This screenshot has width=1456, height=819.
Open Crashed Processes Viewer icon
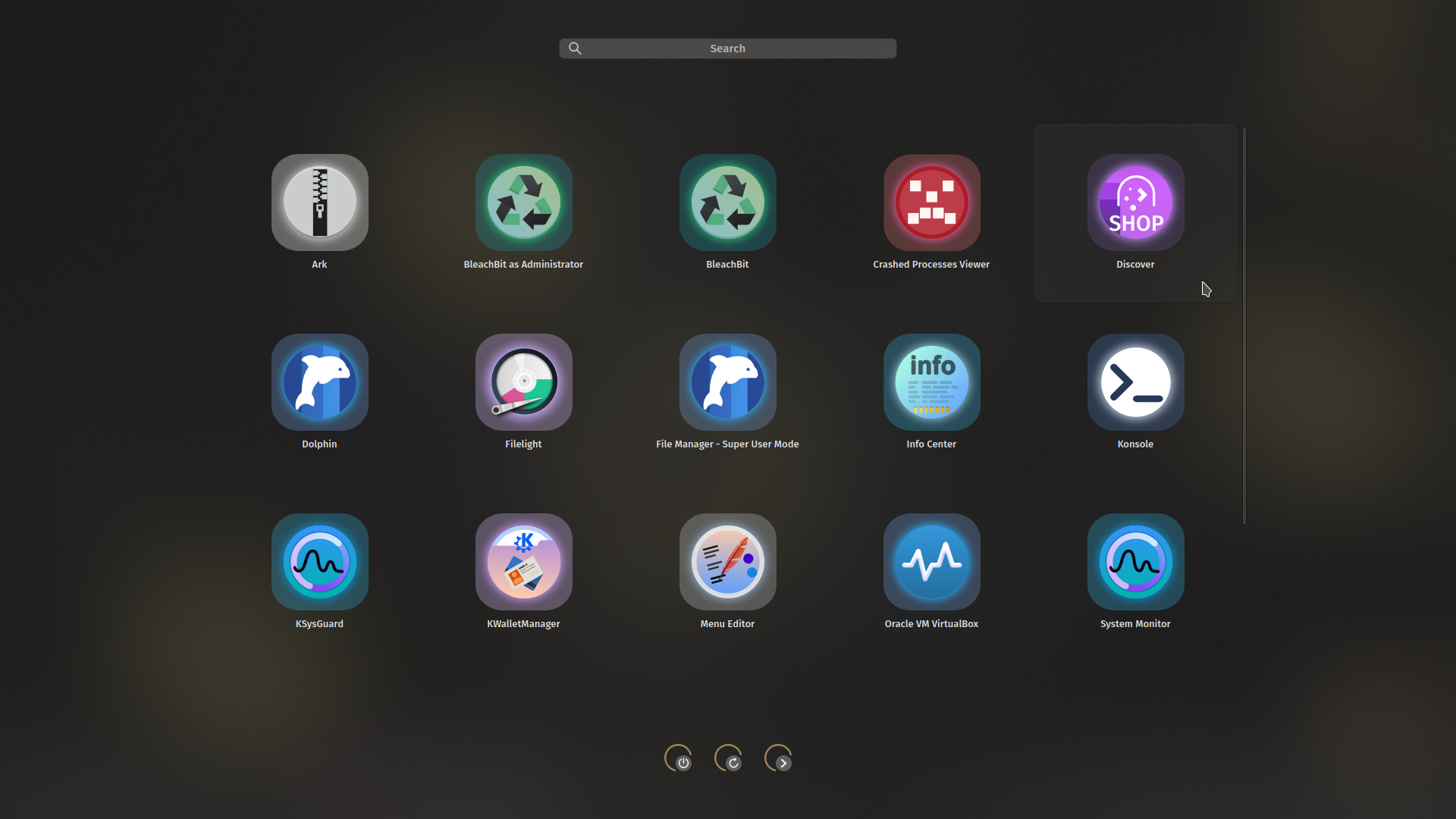(x=931, y=202)
